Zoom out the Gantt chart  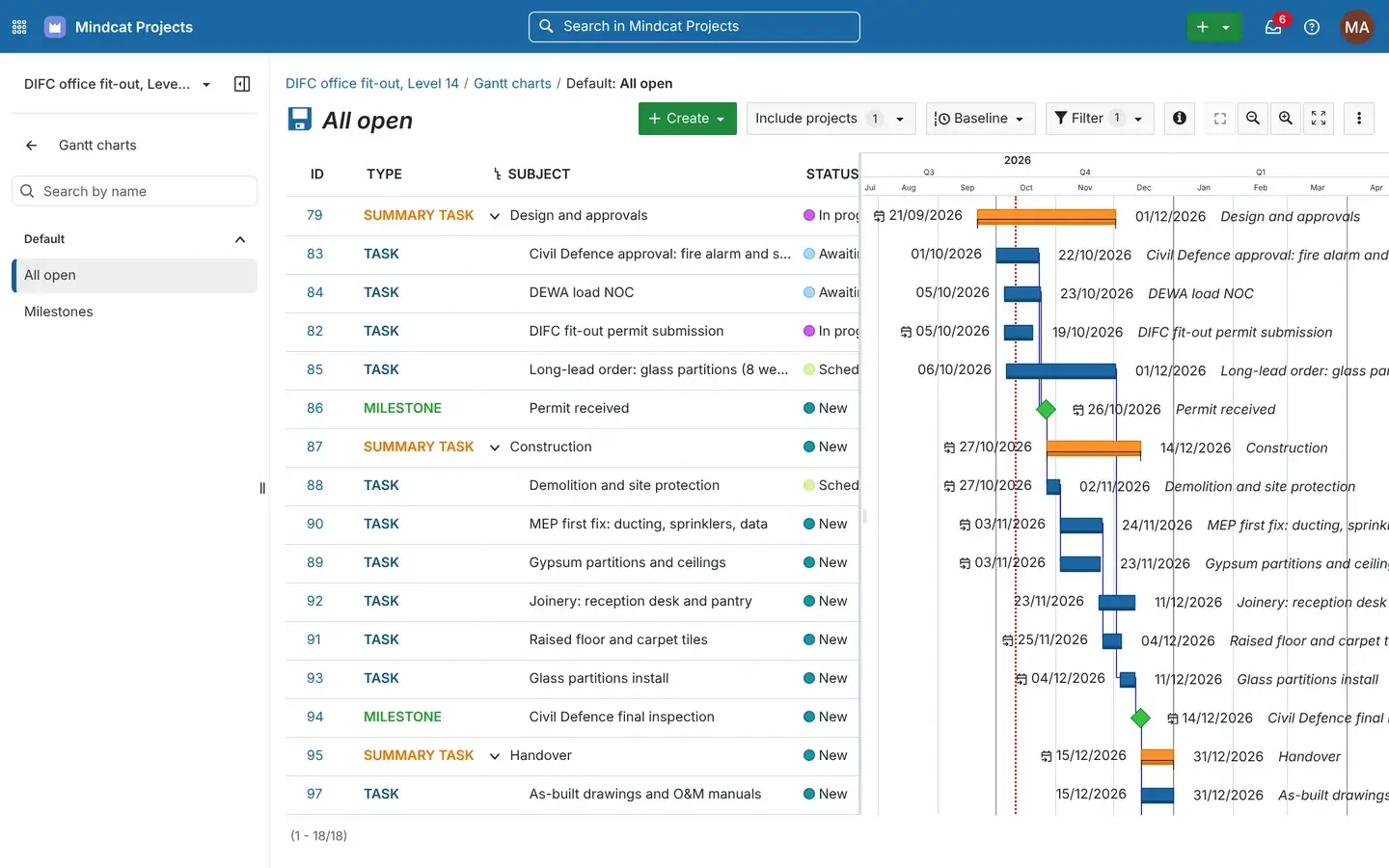[1253, 118]
